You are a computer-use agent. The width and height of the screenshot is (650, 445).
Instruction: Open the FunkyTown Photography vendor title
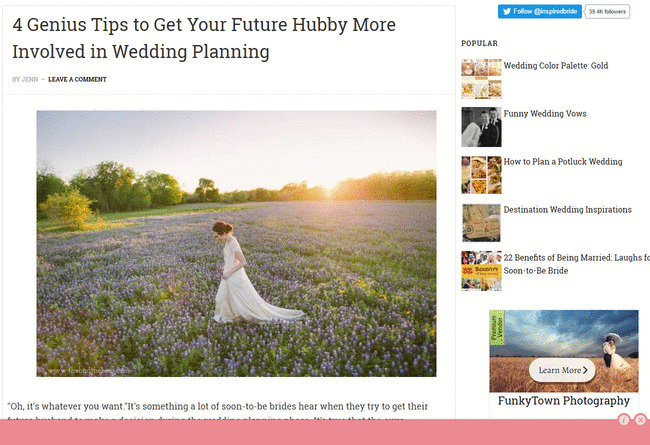click(x=564, y=401)
